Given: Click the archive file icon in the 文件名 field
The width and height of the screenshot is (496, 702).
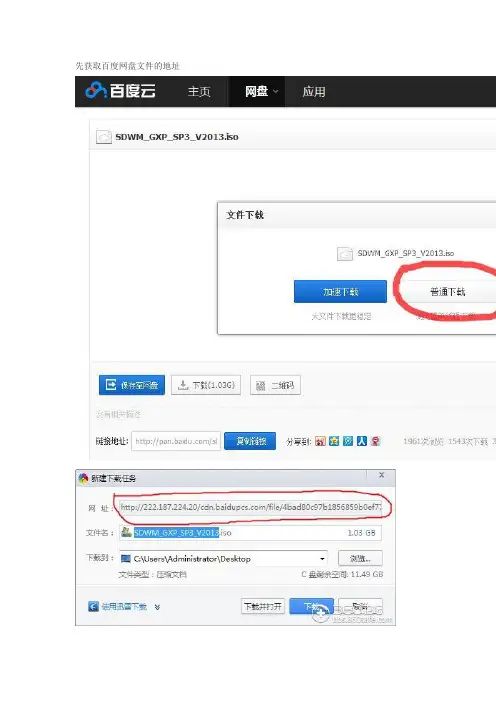Looking at the screenshot, I should (x=127, y=532).
